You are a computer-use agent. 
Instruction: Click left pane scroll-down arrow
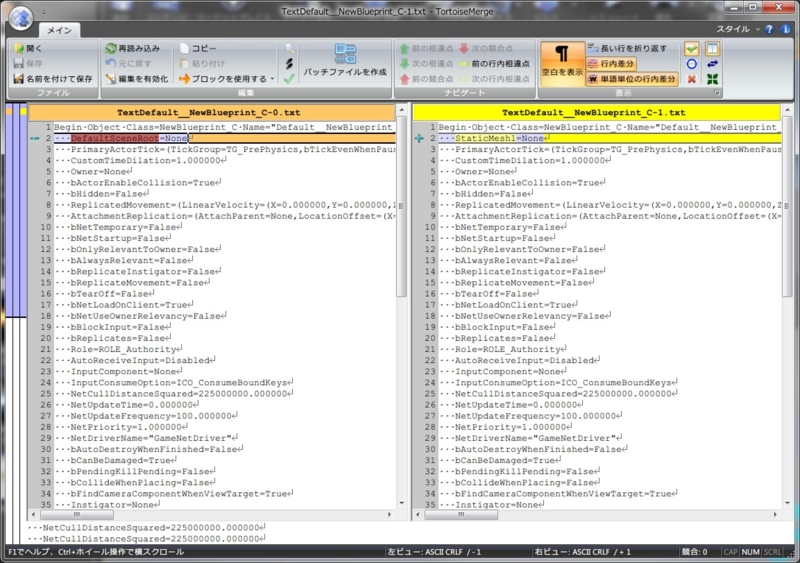[401, 503]
